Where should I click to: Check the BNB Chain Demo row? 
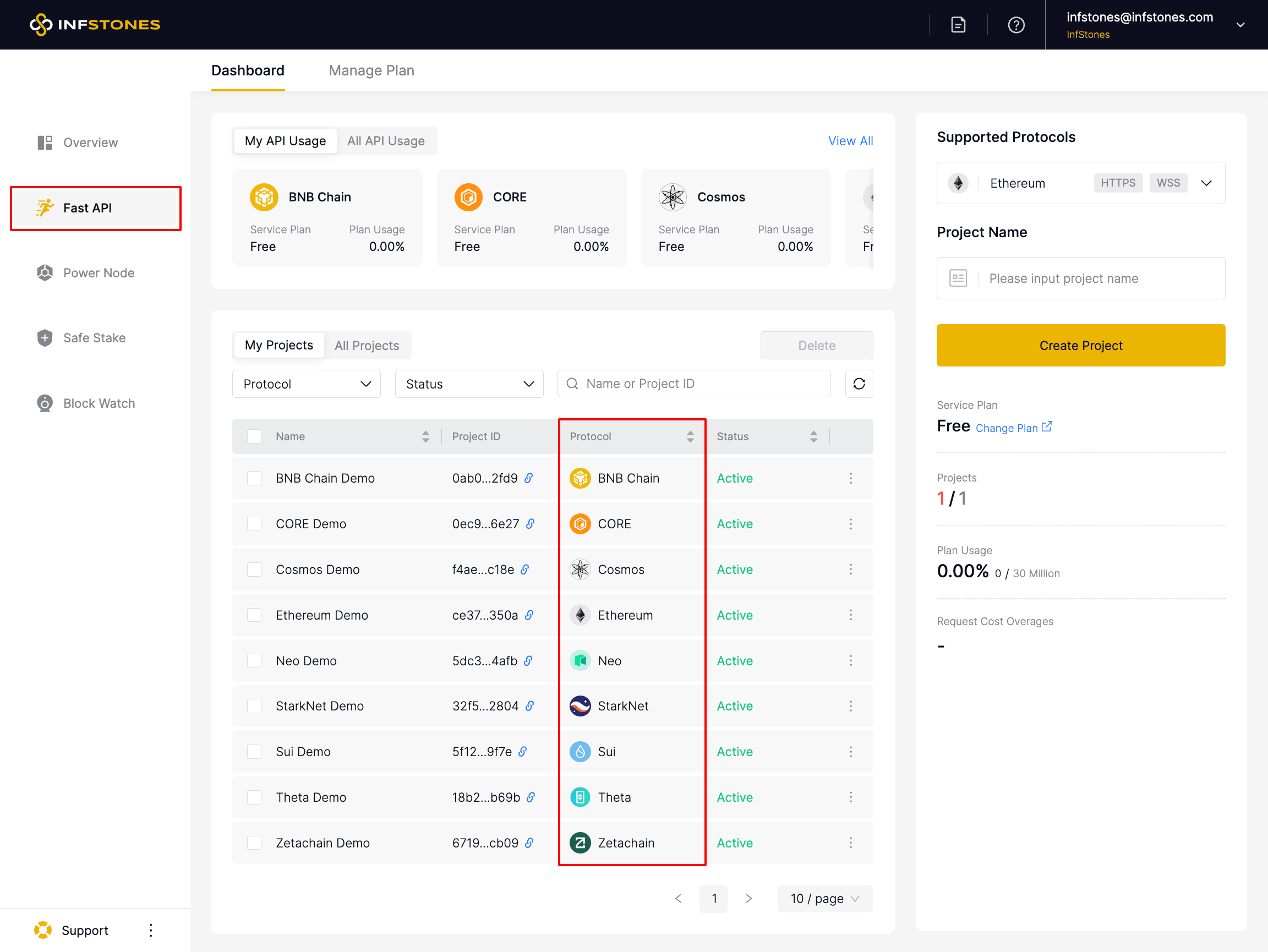pos(254,478)
